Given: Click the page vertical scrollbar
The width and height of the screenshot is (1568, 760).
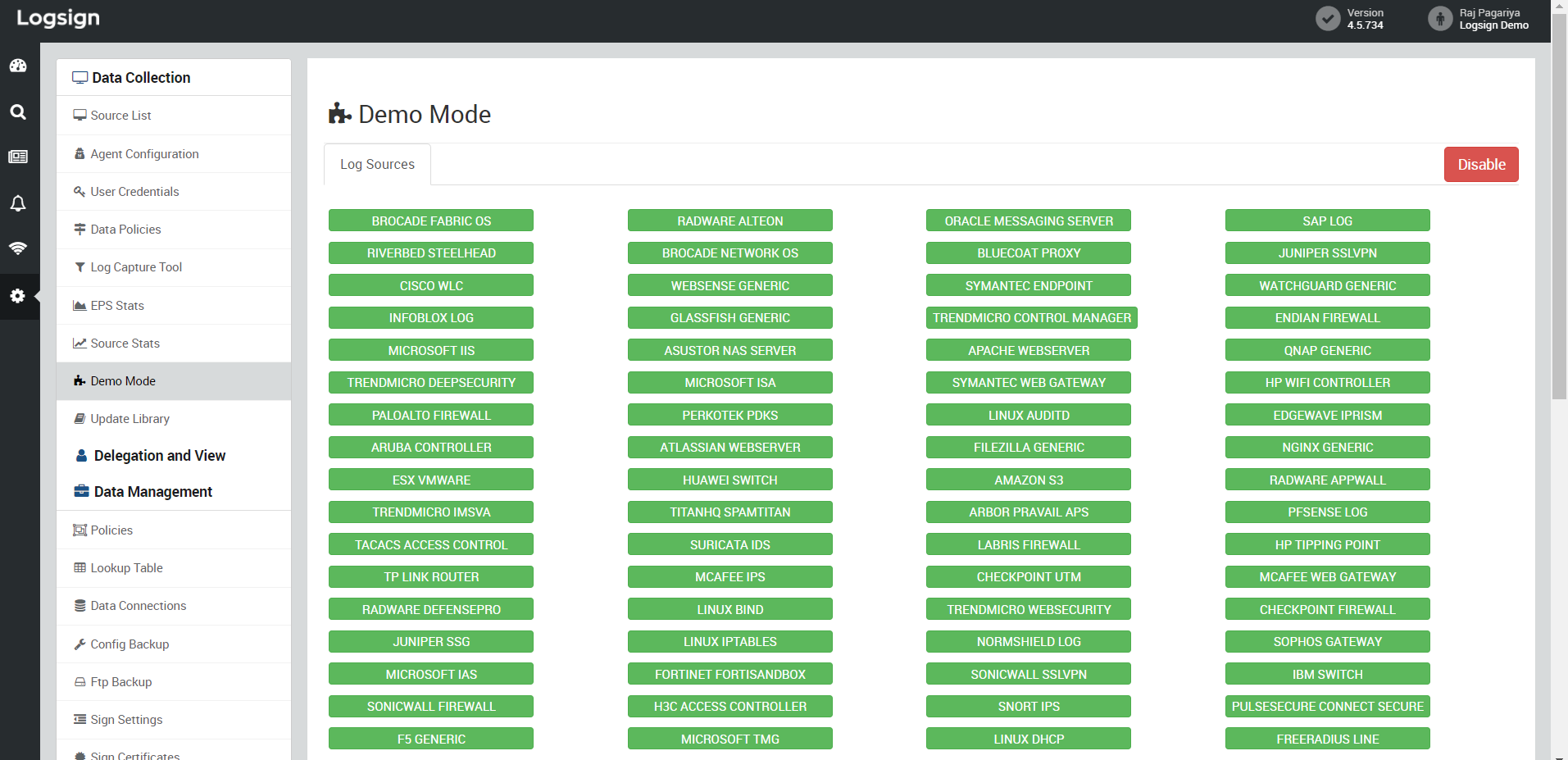Looking at the screenshot, I should [x=1559, y=205].
